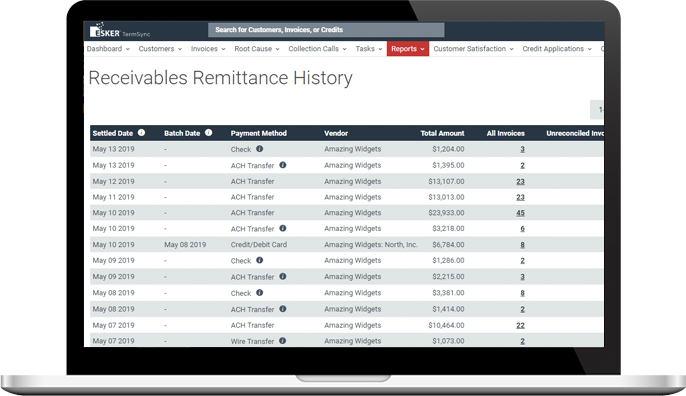Sort by All Invoices column header

click(x=505, y=133)
